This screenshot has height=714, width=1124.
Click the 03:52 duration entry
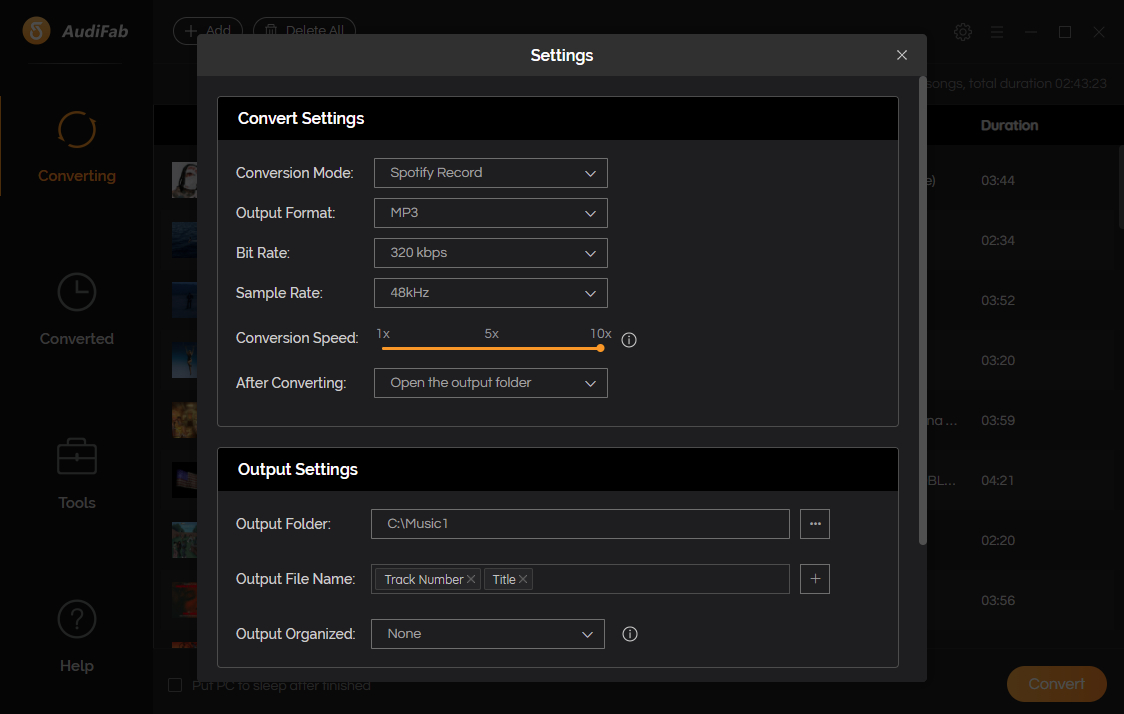tap(998, 300)
